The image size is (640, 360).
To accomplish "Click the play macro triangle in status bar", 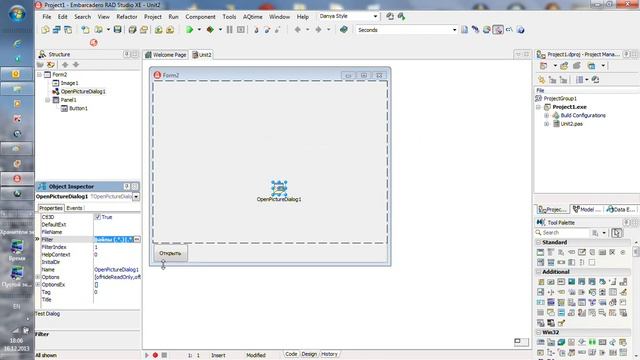I will (147, 355).
